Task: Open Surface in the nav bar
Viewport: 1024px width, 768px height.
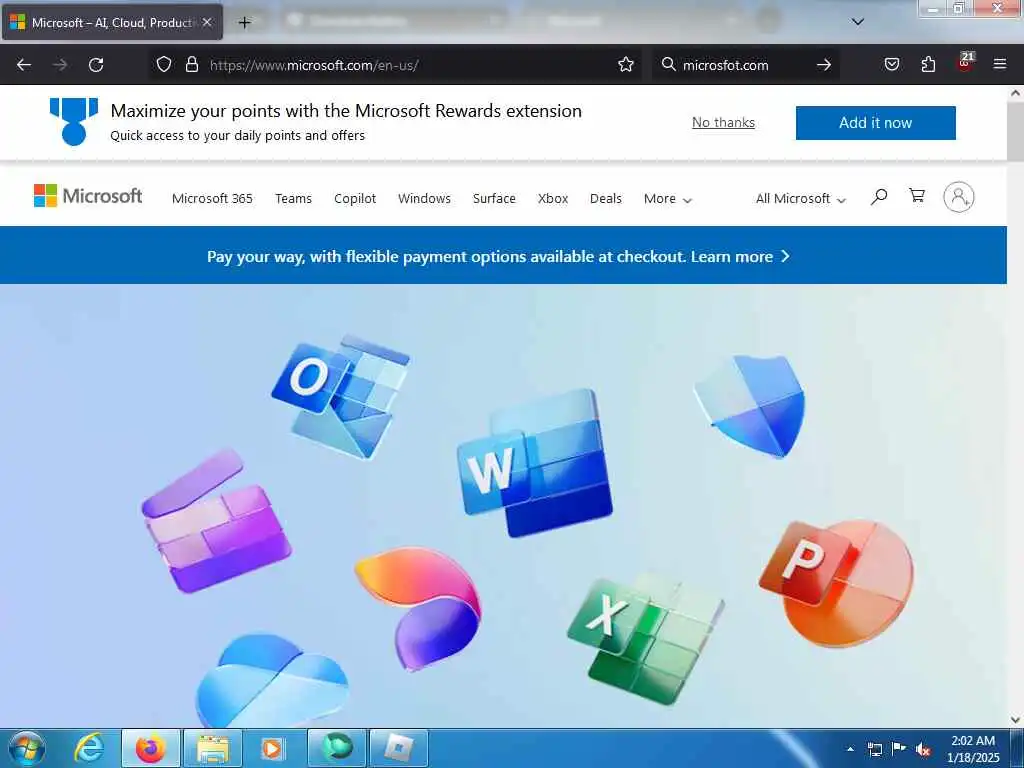Action: click(x=494, y=199)
